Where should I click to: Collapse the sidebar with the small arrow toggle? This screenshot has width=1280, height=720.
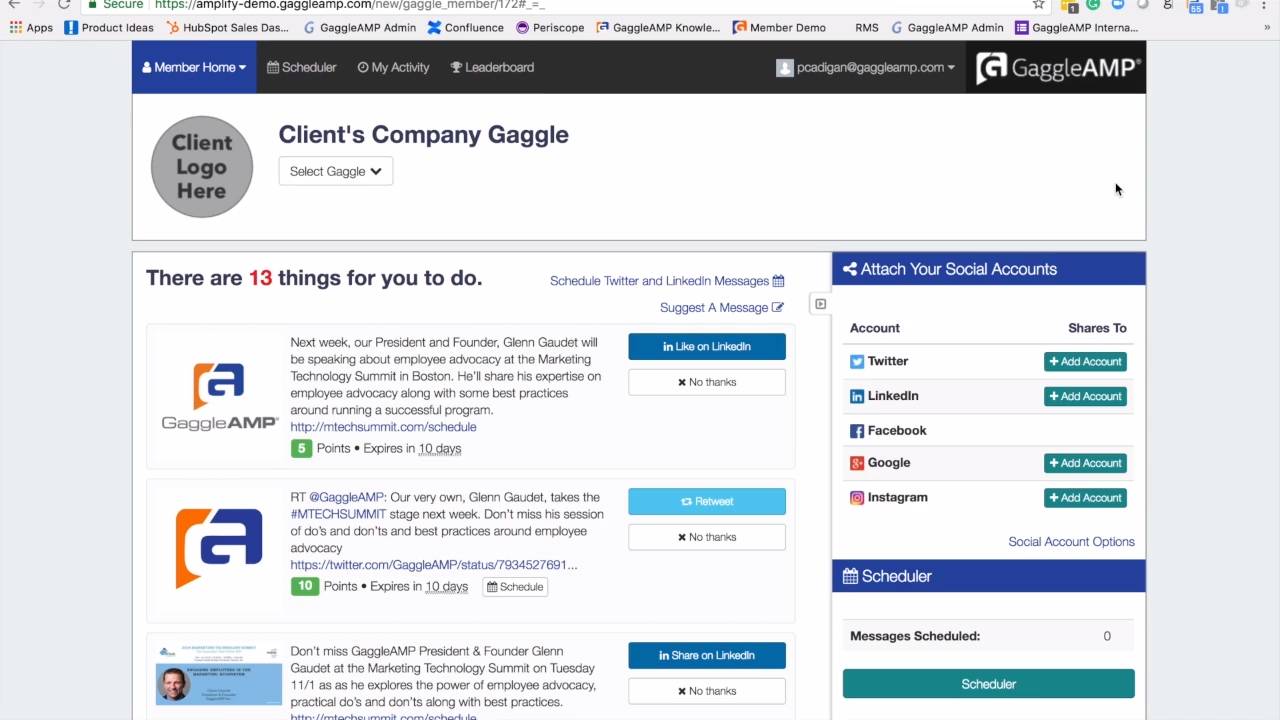pos(820,304)
